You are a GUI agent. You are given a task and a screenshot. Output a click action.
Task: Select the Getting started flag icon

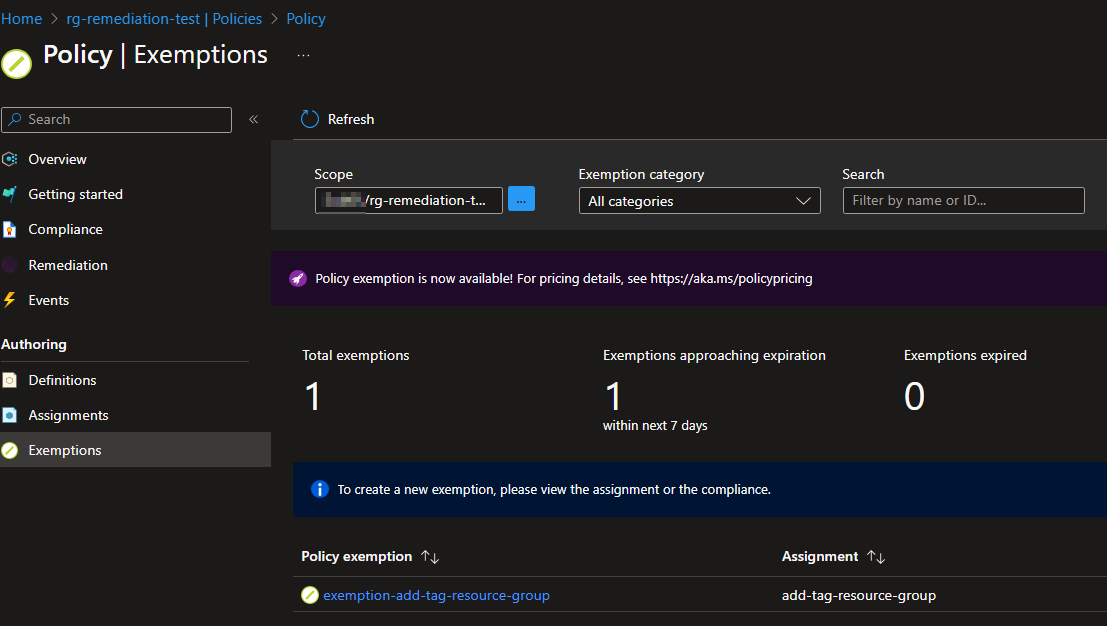[9, 194]
